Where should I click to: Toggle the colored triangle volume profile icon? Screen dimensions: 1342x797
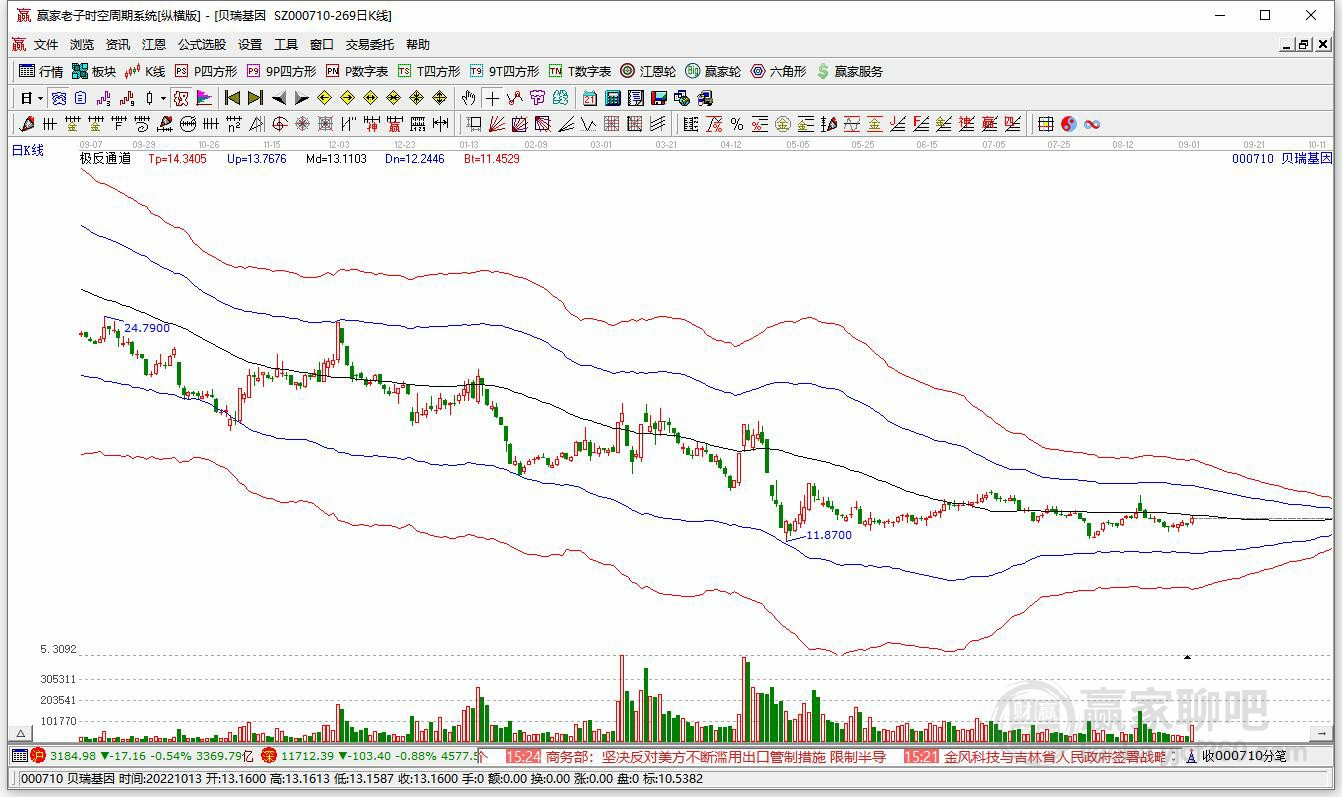point(204,98)
